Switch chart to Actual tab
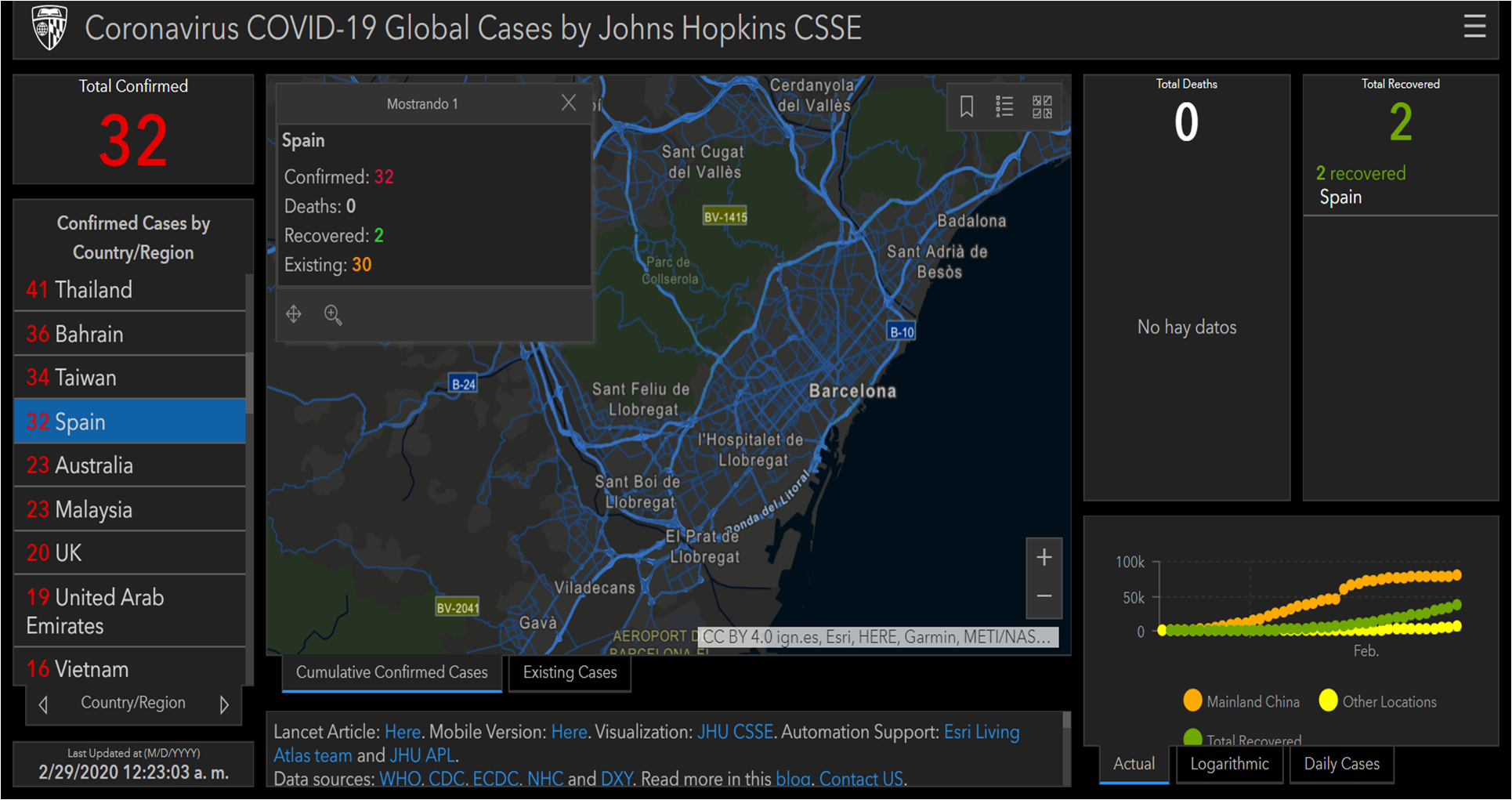The width and height of the screenshot is (1512, 800). (x=1134, y=764)
